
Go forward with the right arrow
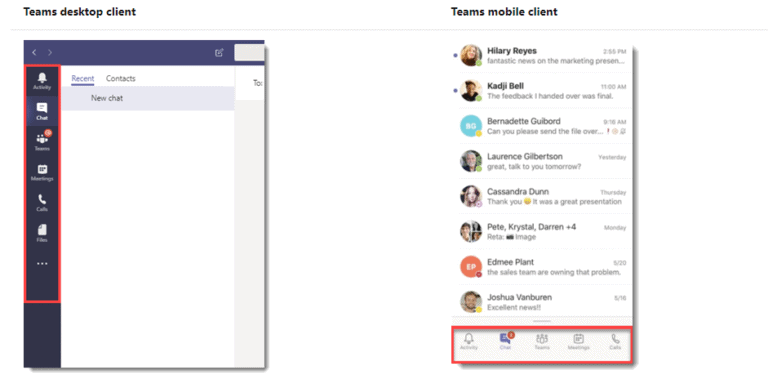[x=50, y=52]
